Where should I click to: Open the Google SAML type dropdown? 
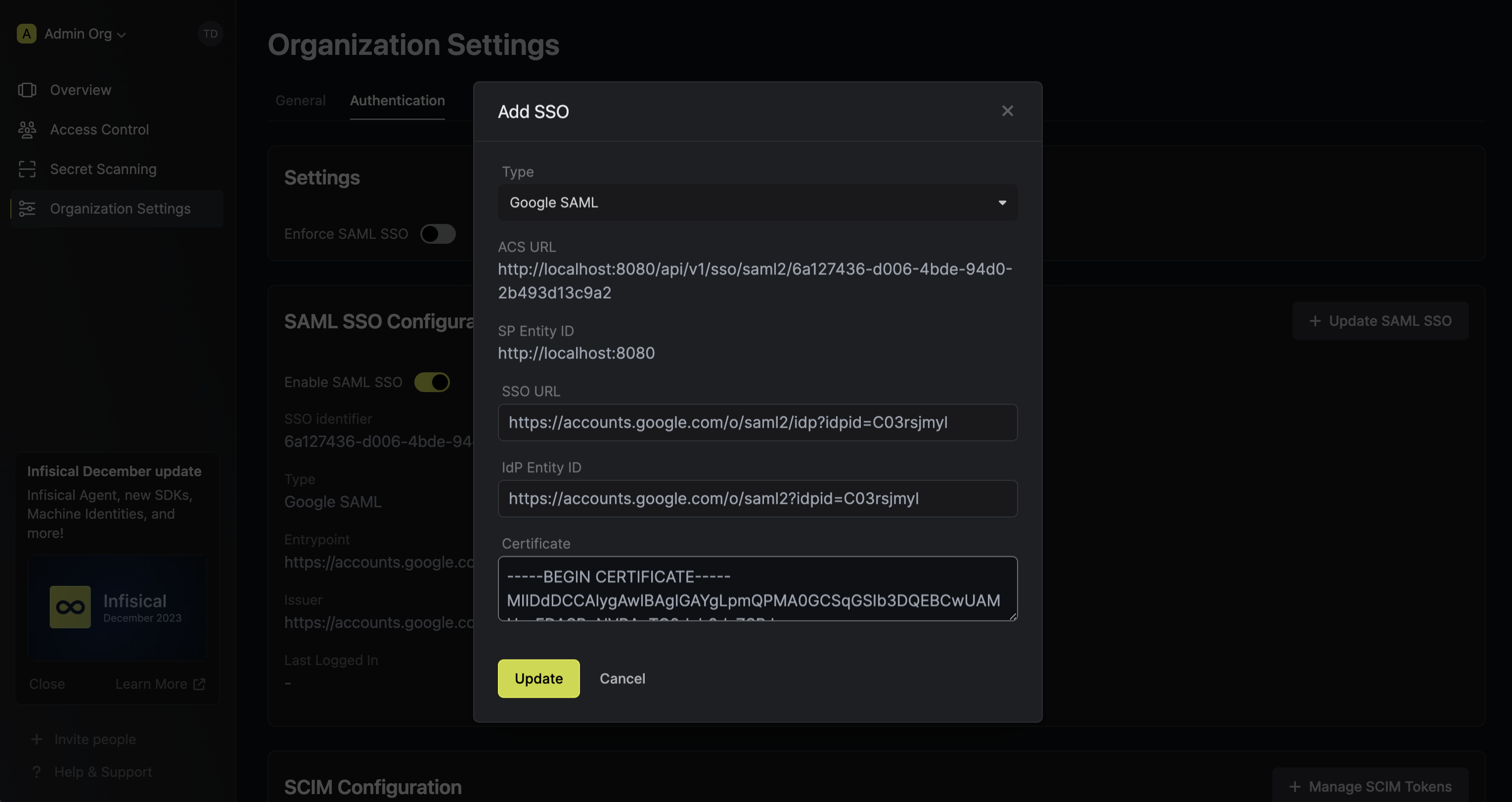coord(757,203)
